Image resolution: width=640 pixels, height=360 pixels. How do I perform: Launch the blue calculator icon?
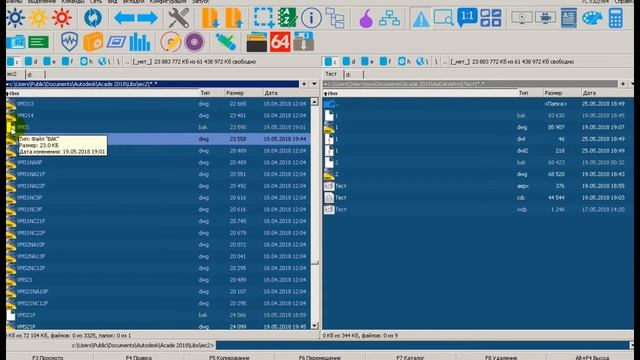pyautogui.click(x=616, y=18)
